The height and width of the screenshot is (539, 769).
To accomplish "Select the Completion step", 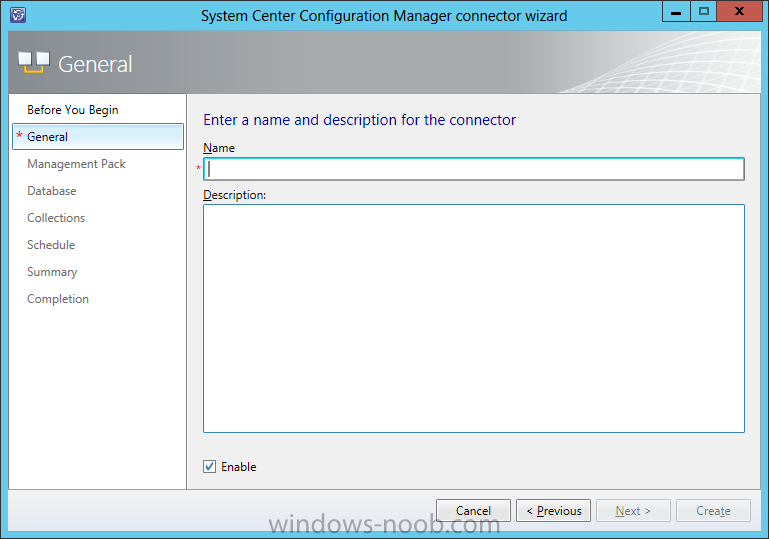I will coord(58,299).
